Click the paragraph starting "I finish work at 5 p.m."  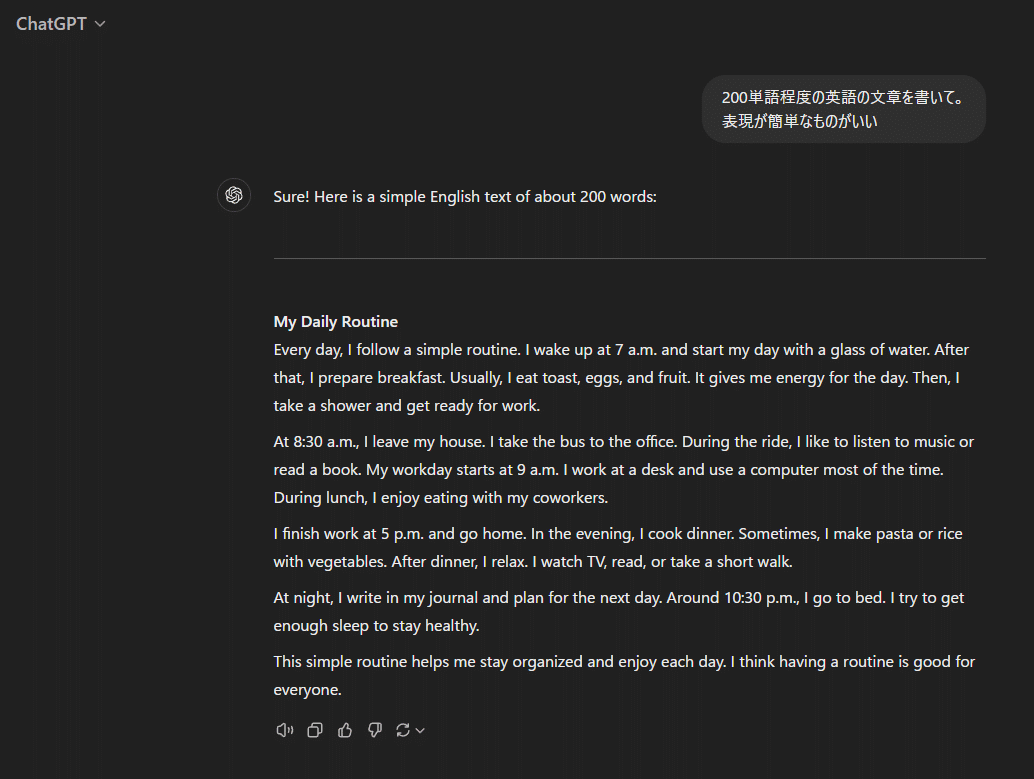pyautogui.click(x=618, y=547)
